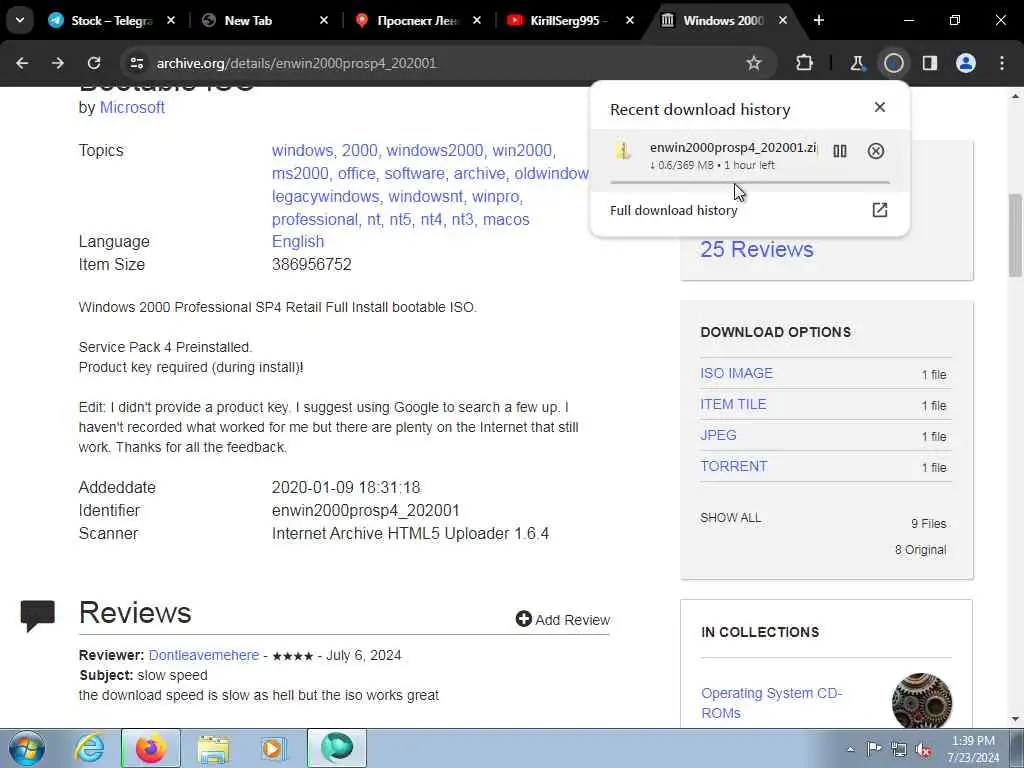Open reviewer Dontleavemehere profile link
The width and height of the screenshot is (1024, 768).
point(204,655)
